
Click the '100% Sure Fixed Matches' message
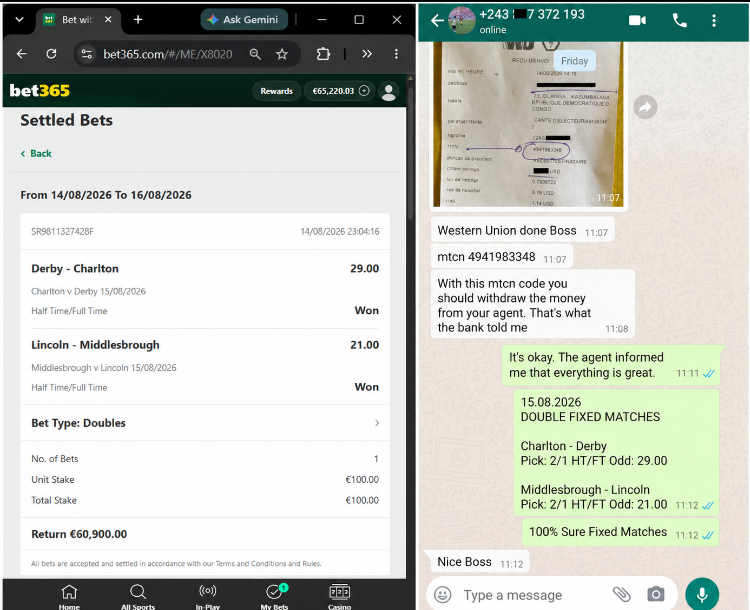click(x=620, y=532)
